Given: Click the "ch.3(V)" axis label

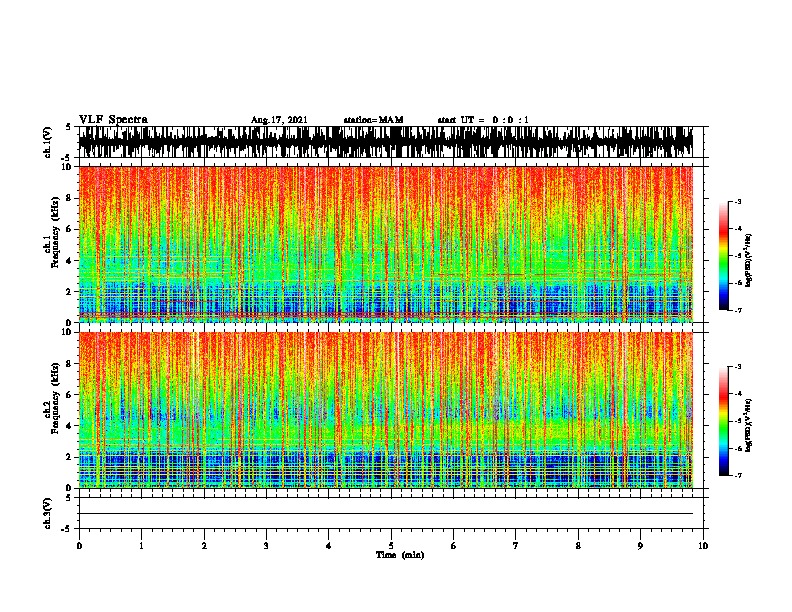Looking at the screenshot, I should click(48, 514).
